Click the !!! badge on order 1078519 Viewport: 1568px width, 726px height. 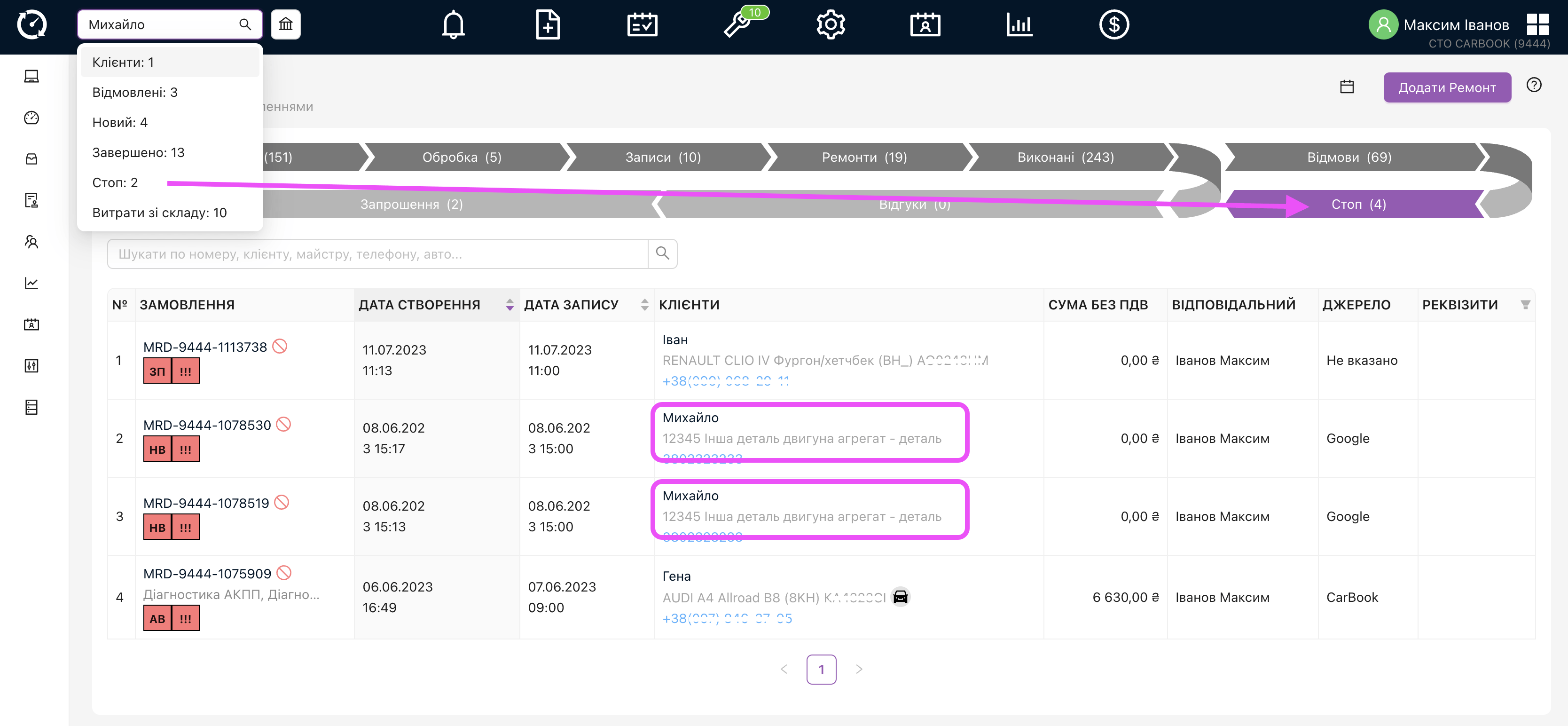(186, 527)
